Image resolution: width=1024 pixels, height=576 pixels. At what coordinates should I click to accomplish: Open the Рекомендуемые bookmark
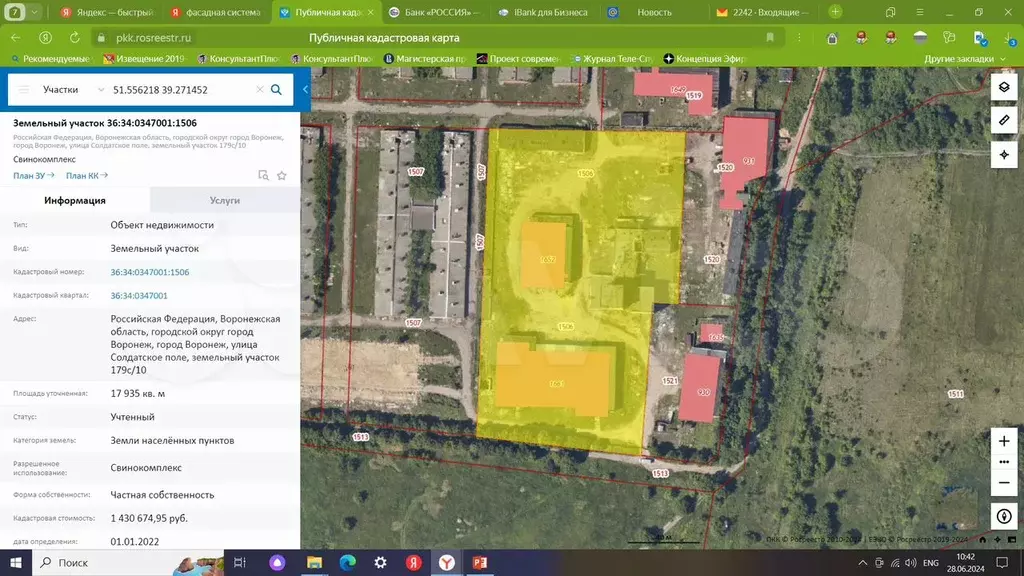(x=52, y=59)
